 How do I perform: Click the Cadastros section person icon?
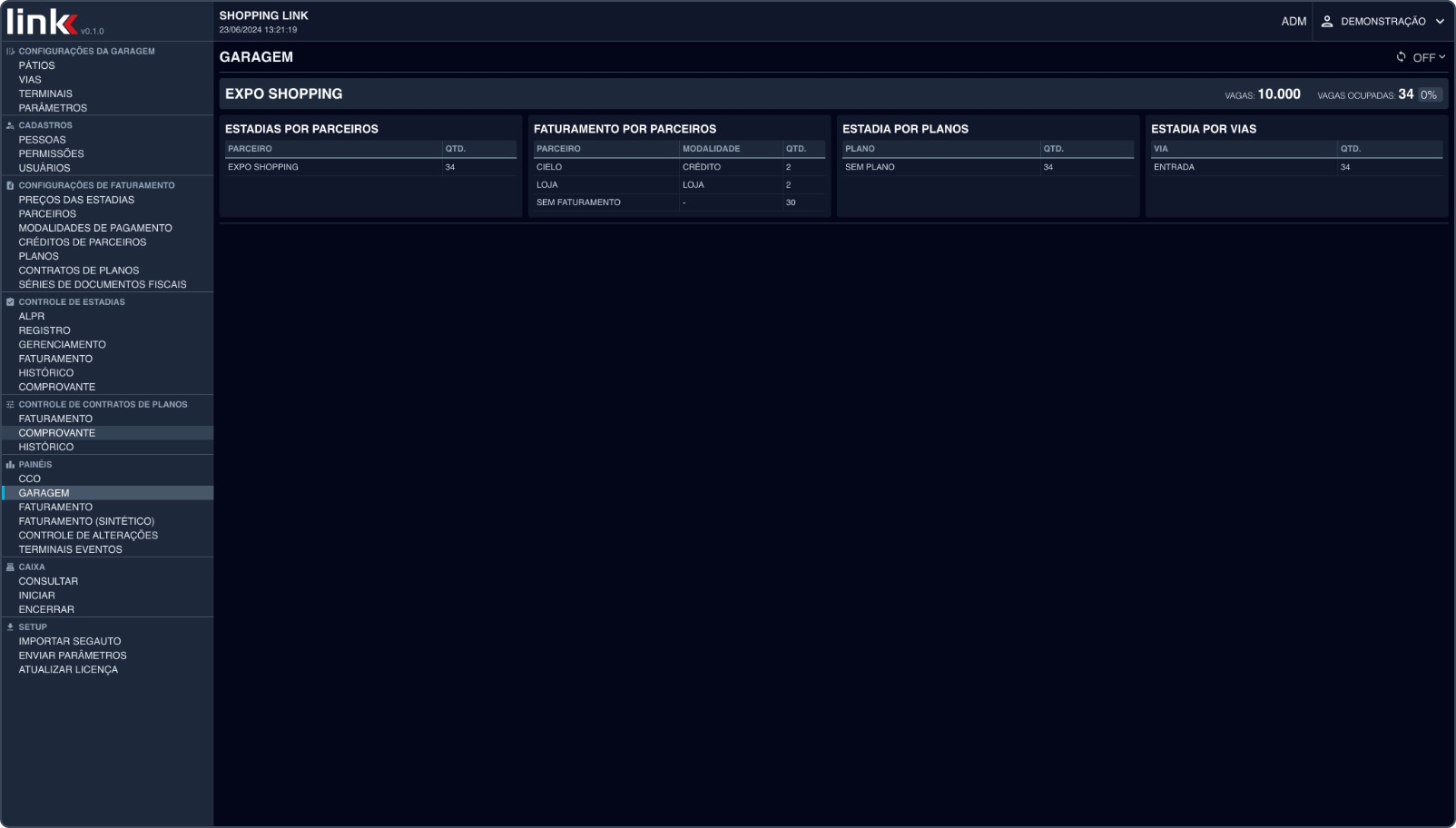click(10, 126)
